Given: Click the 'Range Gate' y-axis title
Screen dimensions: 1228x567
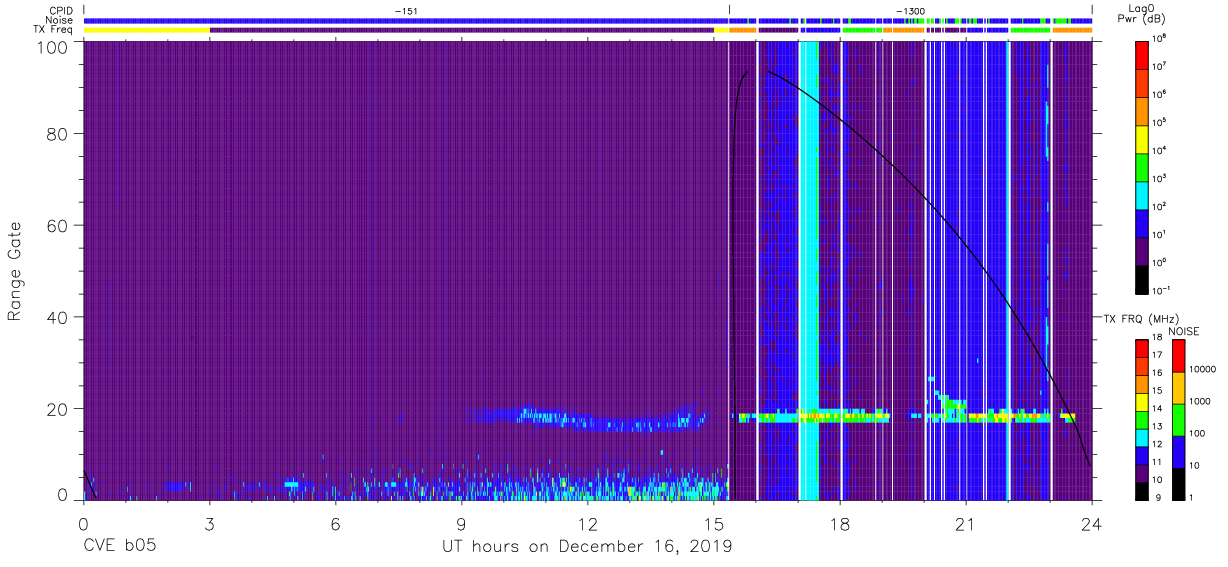Looking at the screenshot, I should (15, 272).
